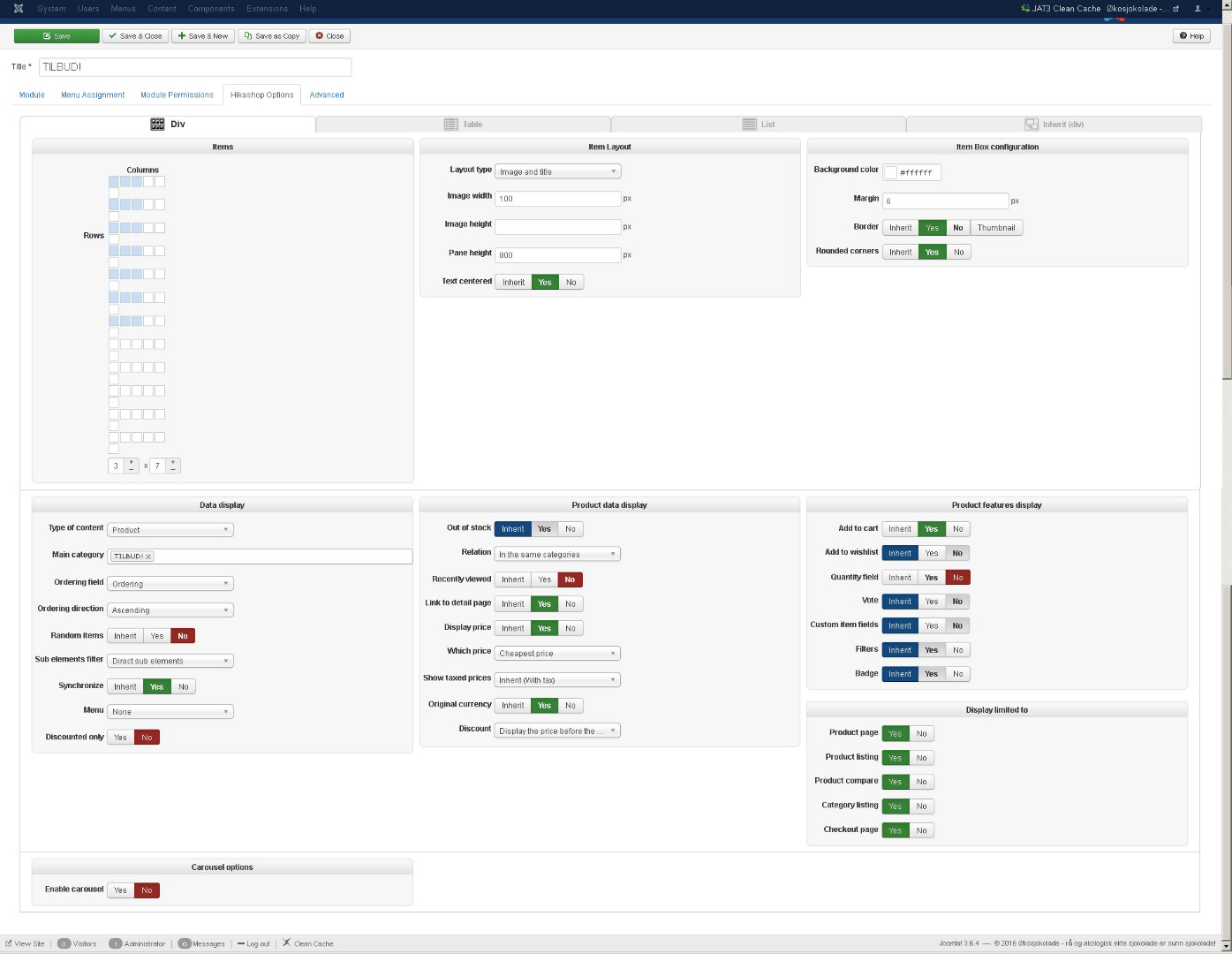Click the Help question mark button
This screenshot has width=1232, height=954.
click(x=1191, y=36)
